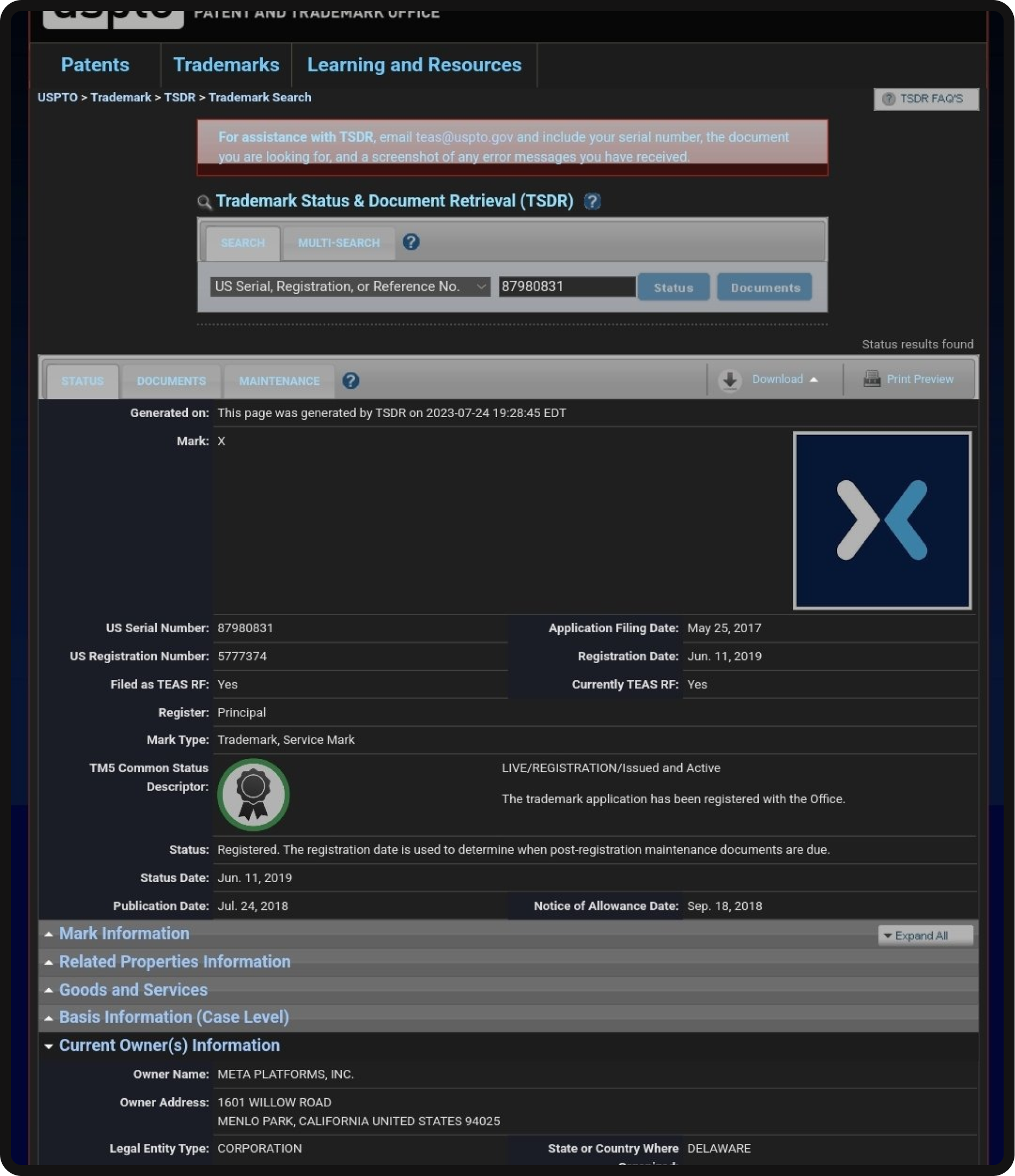Collapse Current Owner(s) Information section
This screenshot has width=1015, height=1176.
[x=169, y=1045]
